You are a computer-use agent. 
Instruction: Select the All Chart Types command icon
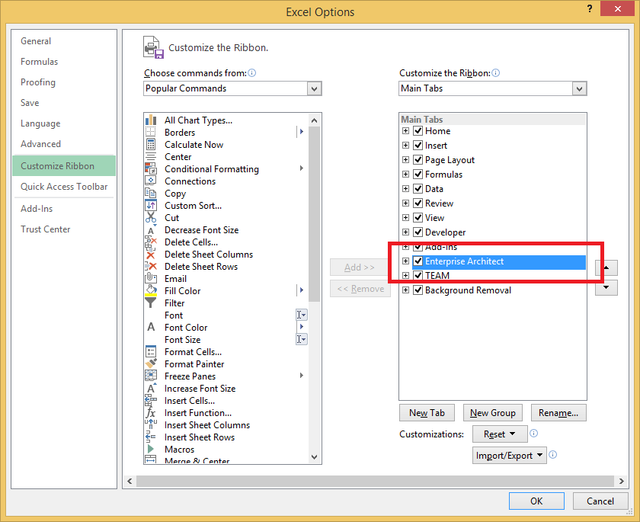151,120
